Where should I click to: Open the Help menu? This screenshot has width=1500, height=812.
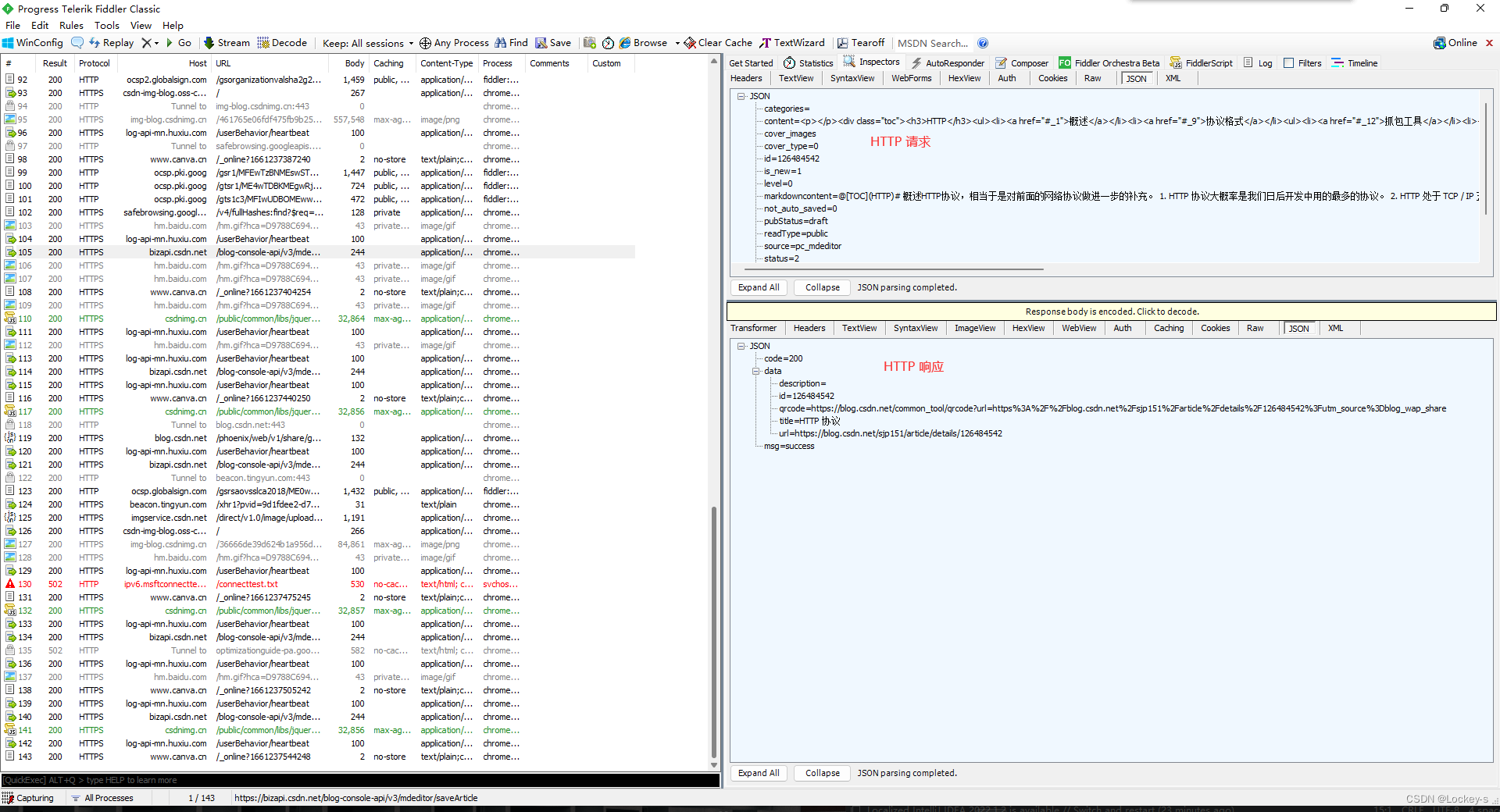point(173,25)
